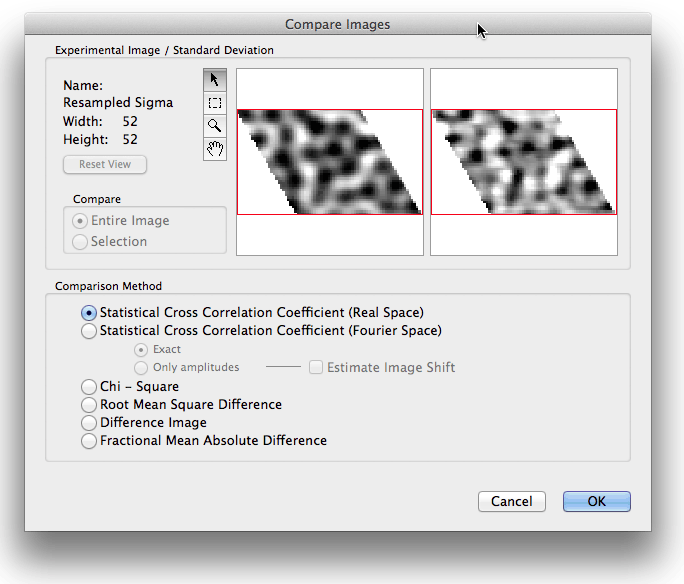Image resolution: width=684 pixels, height=584 pixels.
Task: Select the rectangular marquee selection tool
Action: pos(215,103)
